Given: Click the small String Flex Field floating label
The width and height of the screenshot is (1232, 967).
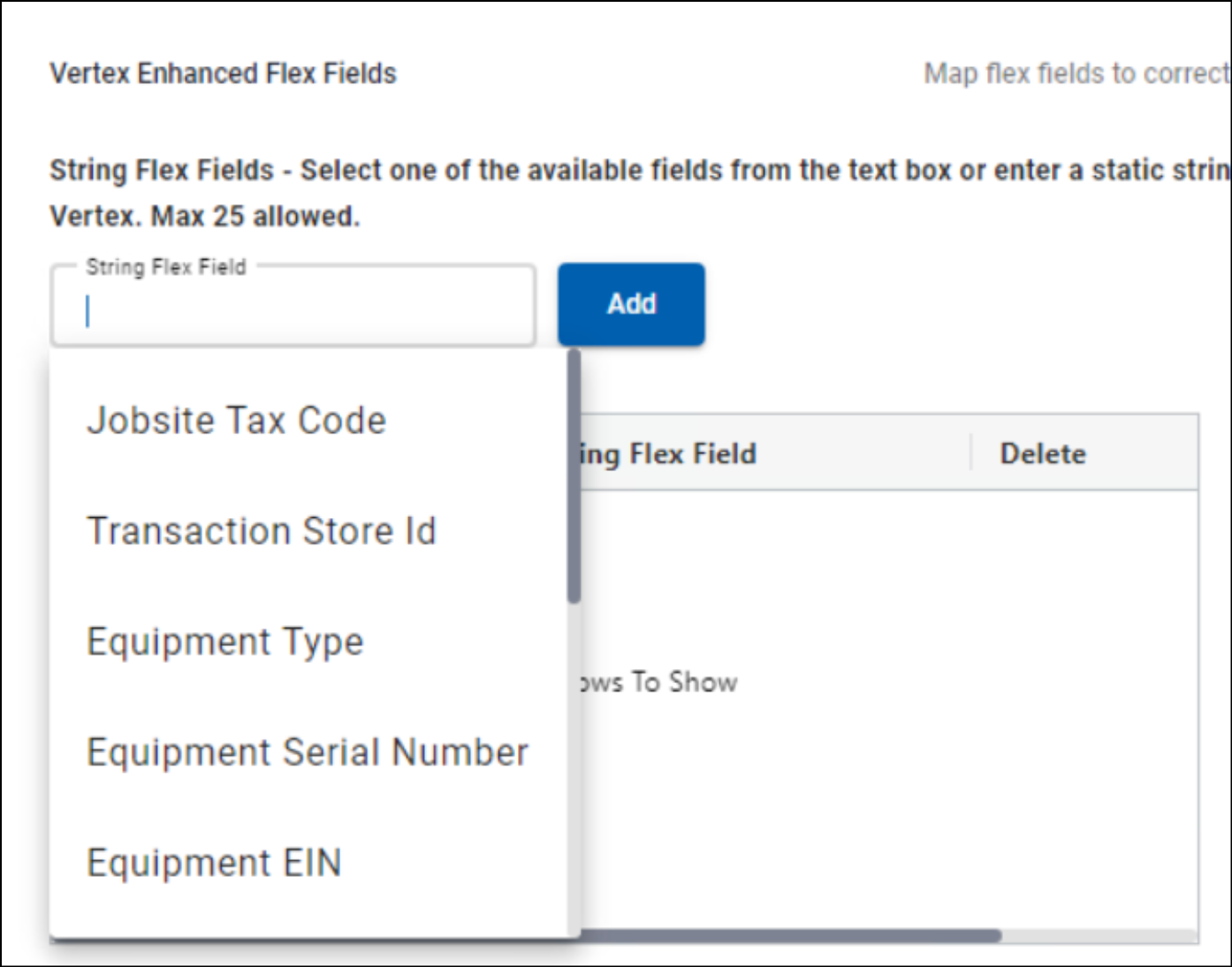Looking at the screenshot, I should (165, 267).
